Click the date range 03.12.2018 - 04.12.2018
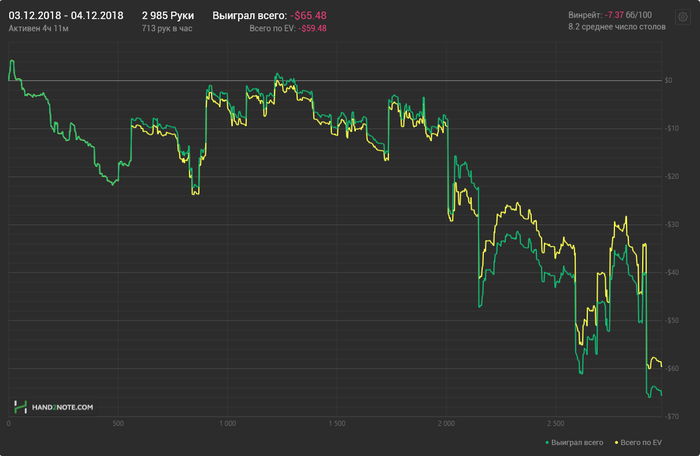The width and height of the screenshot is (700, 456). click(x=66, y=16)
